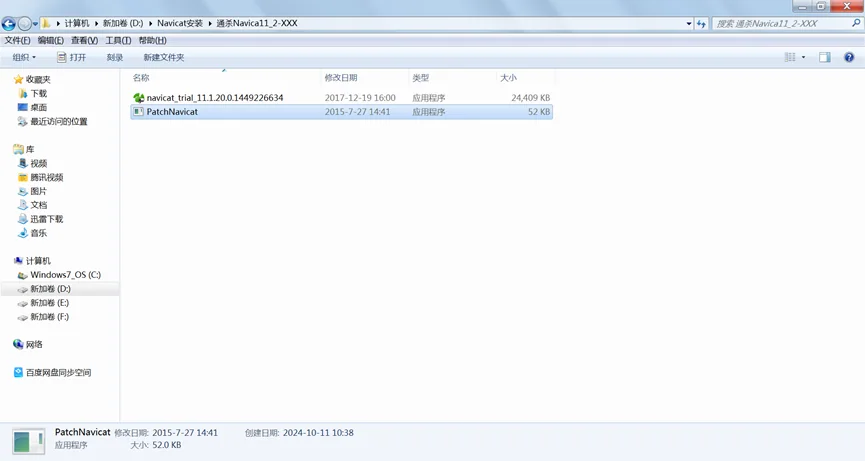The width and height of the screenshot is (865, 461).
Task: Click 创建日期 2024-10-11 10:38 in details pane
Action: click(300, 433)
